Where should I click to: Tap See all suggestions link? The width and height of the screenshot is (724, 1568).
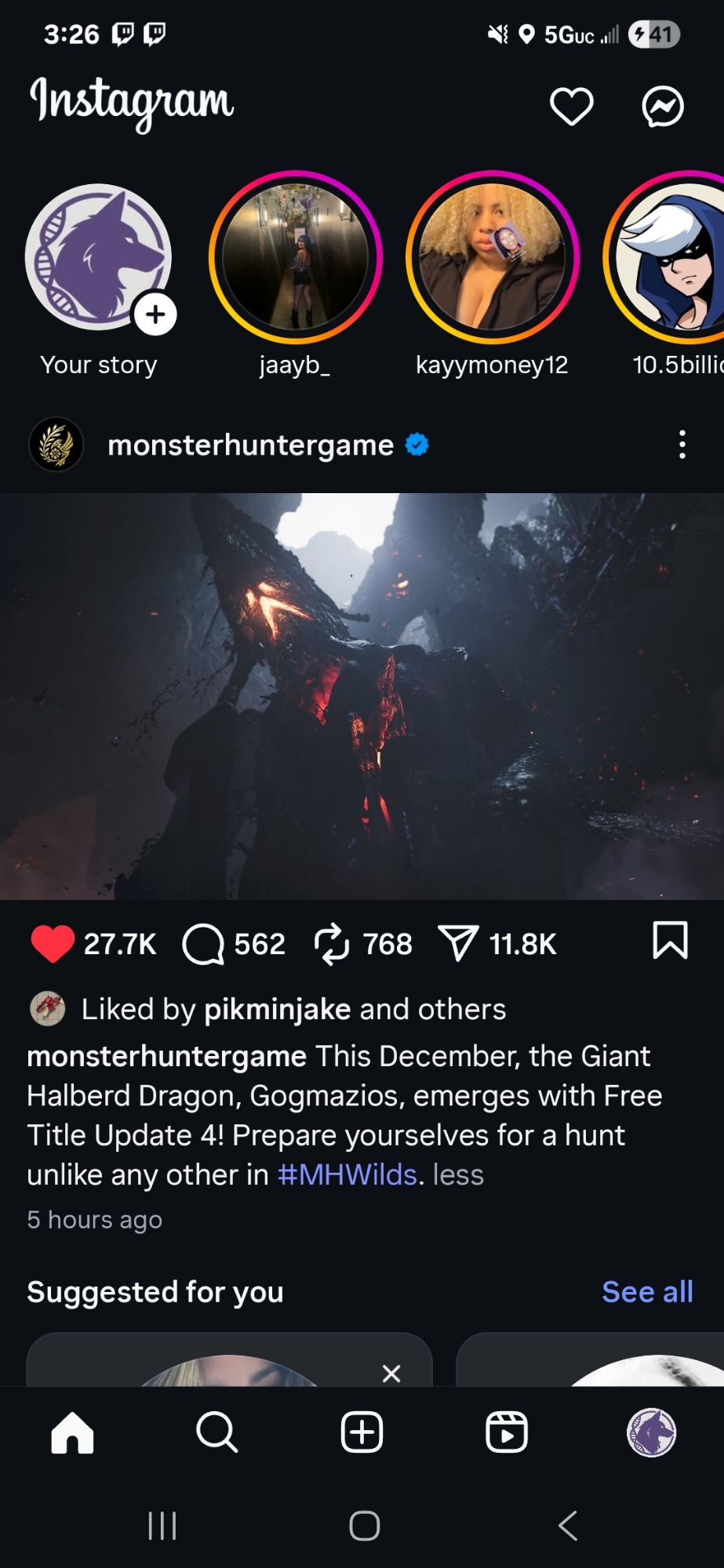[x=647, y=1291]
